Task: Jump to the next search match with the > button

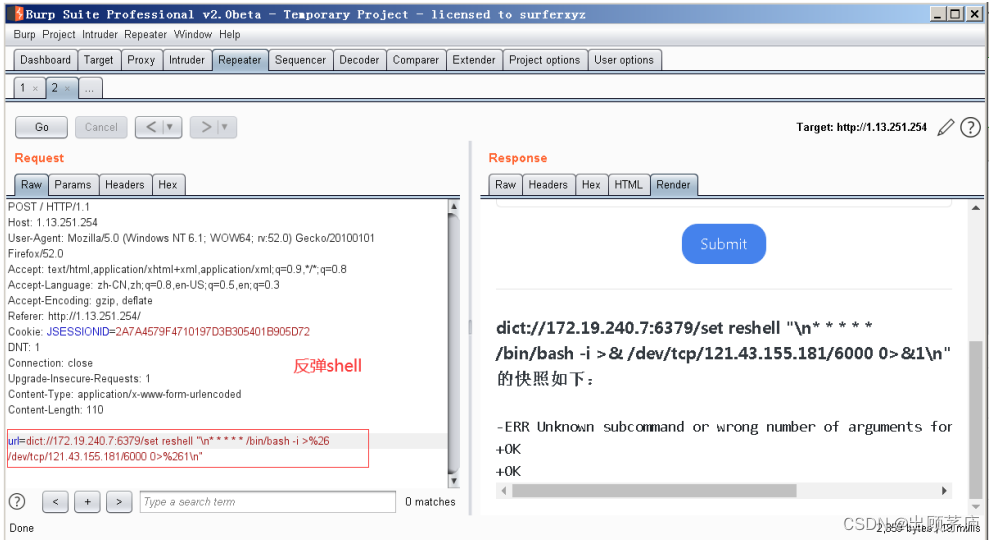Action: click(119, 501)
